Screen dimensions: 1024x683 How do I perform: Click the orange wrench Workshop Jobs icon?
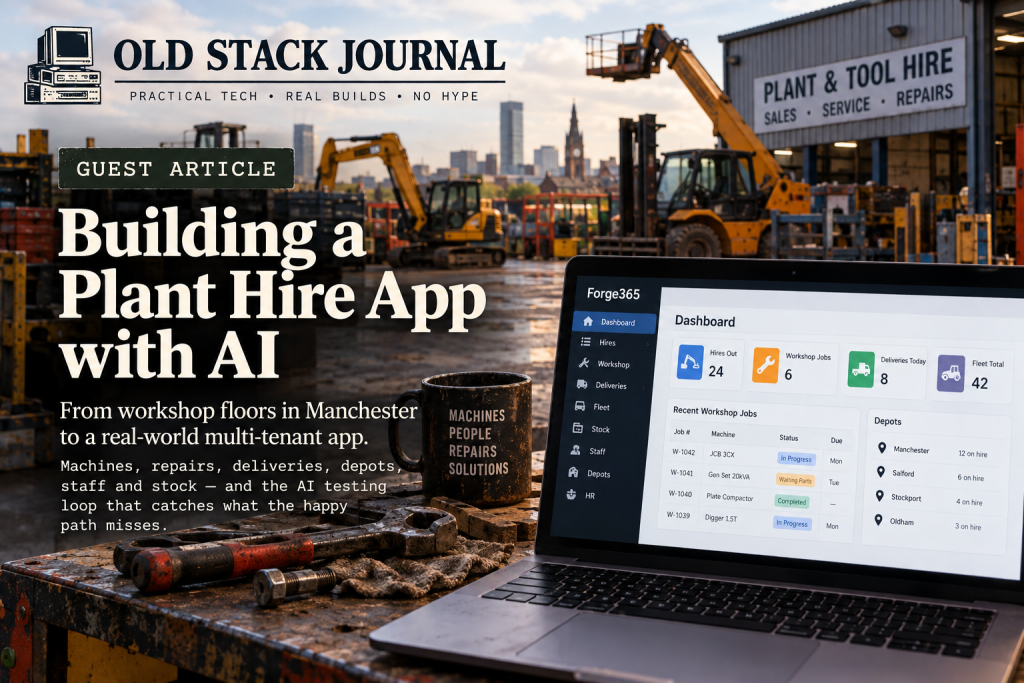coord(765,365)
